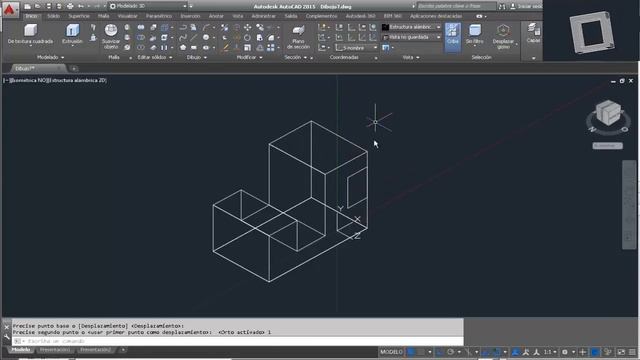Expand the Sección panel
The width and height of the screenshot is (640, 360).
296,58
